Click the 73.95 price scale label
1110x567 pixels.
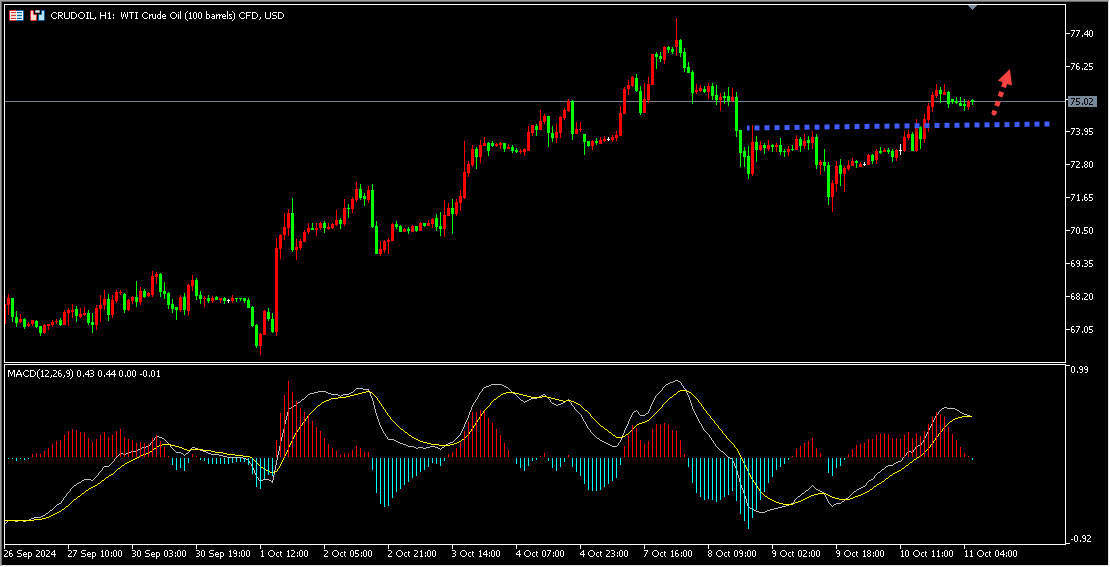click(1083, 132)
